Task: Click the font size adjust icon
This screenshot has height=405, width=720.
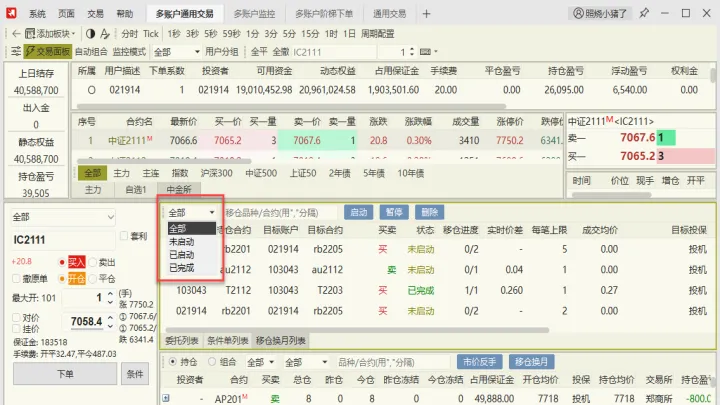Action: point(105,34)
